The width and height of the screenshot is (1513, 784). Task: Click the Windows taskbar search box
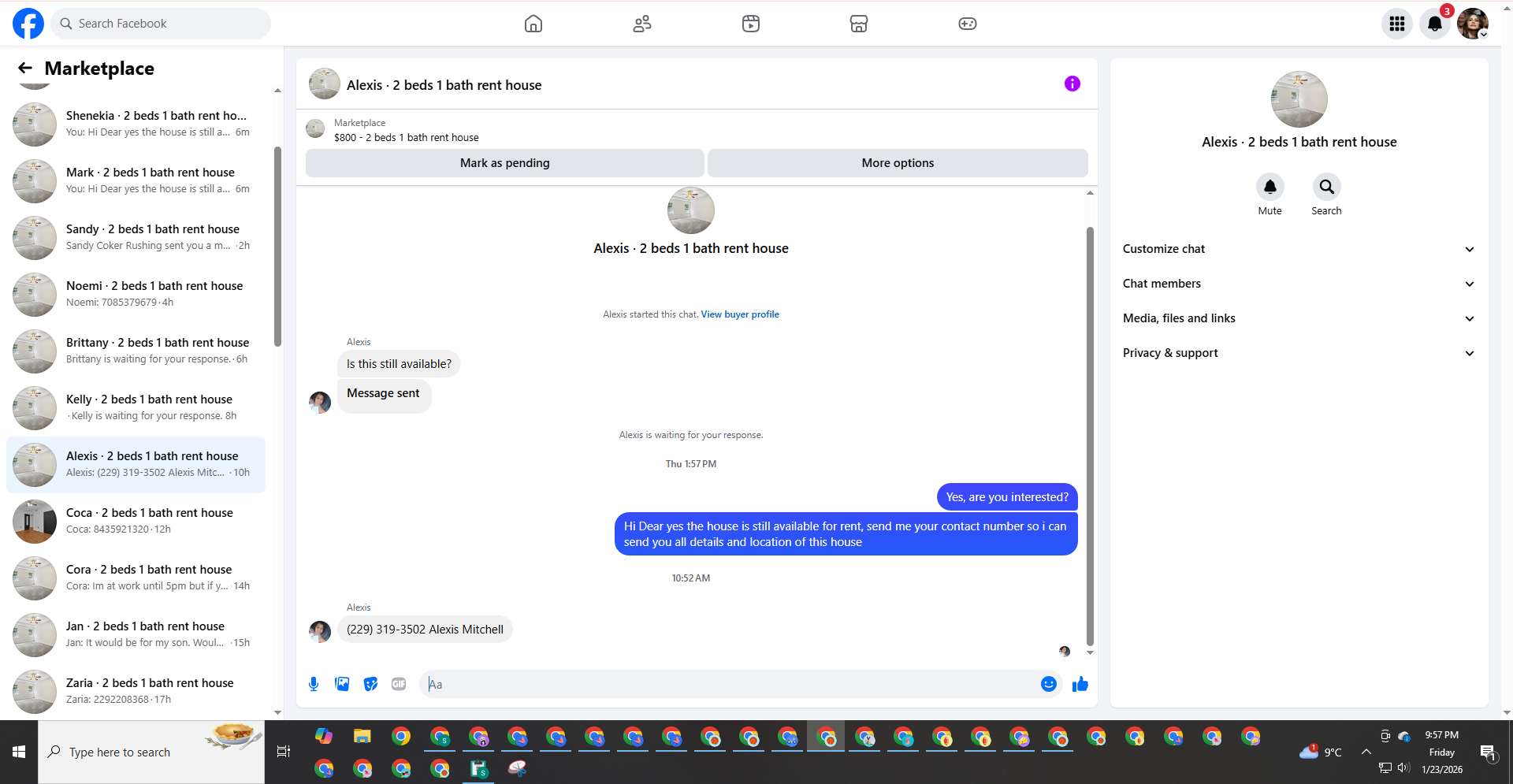[151, 752]
